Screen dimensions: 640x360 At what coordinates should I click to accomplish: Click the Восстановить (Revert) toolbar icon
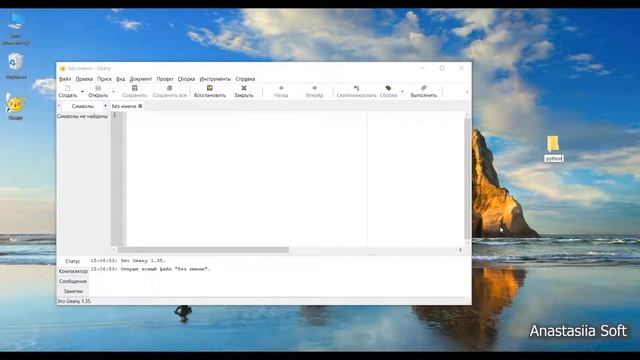209,91
